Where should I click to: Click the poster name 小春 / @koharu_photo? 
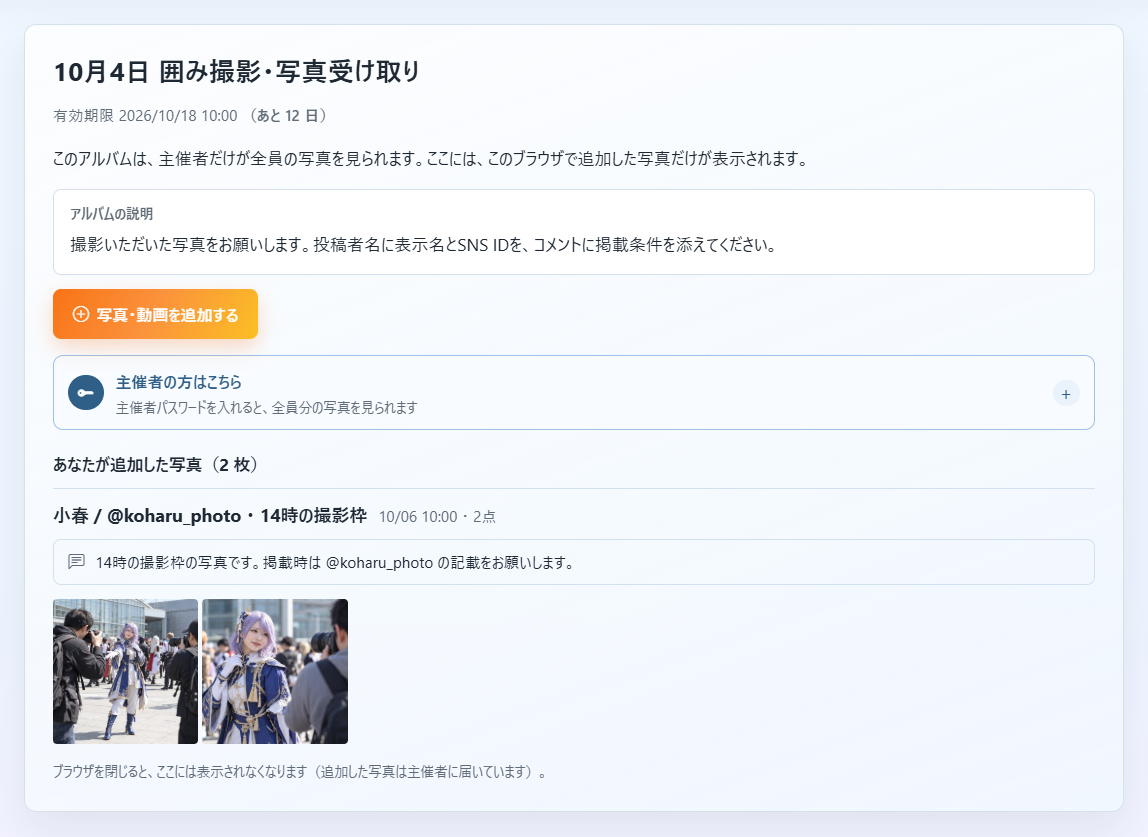click(147, 516)
